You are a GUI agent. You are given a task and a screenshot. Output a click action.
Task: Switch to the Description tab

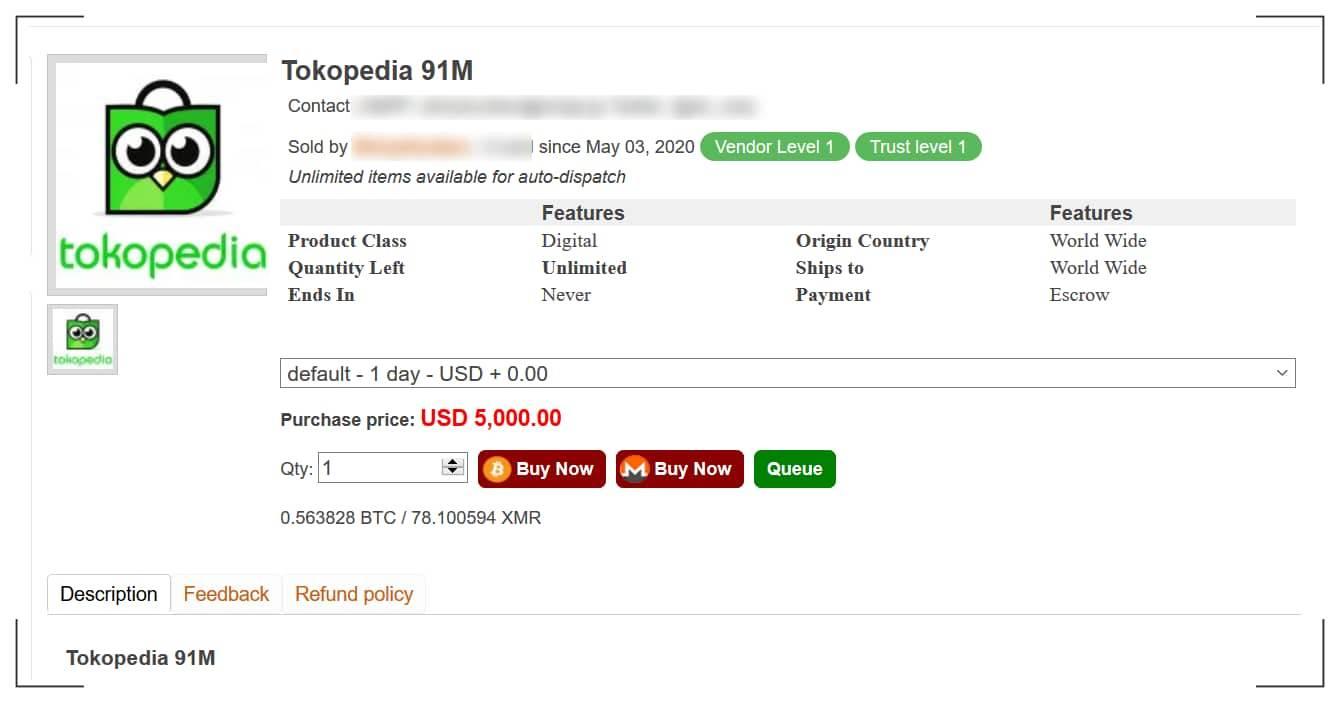(109, 594)
